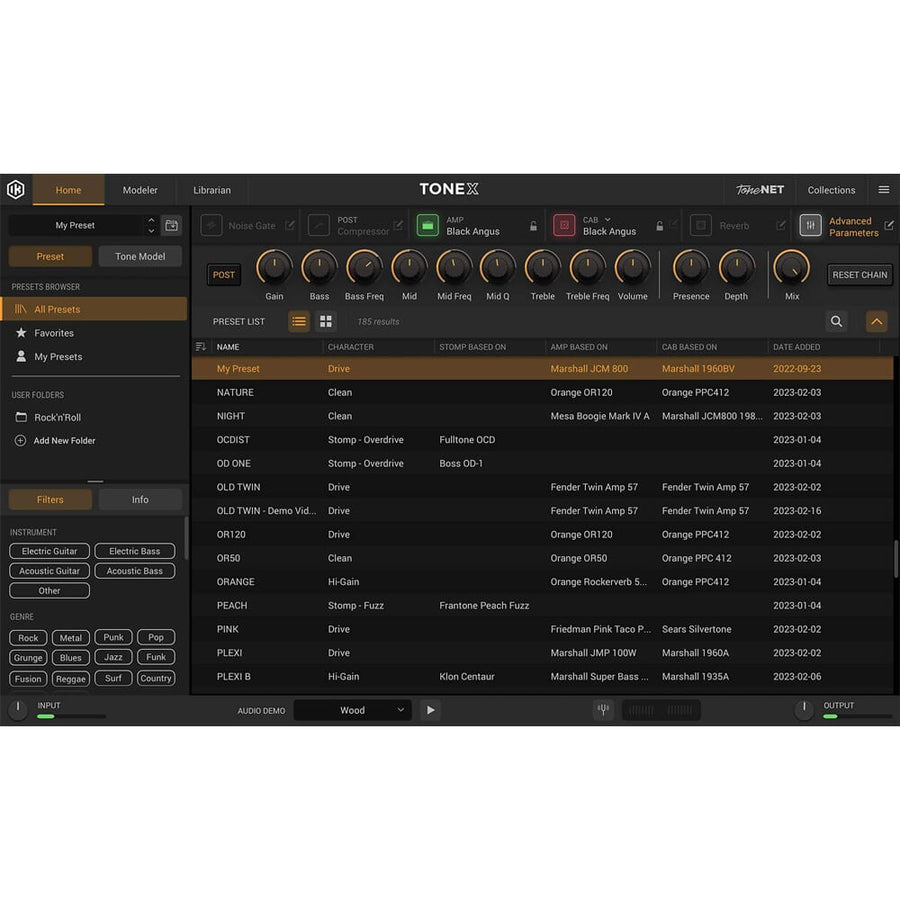Collapse preset list with orange chevron
The height and width of the screenshot is (900, 900).
click(876, 321)
